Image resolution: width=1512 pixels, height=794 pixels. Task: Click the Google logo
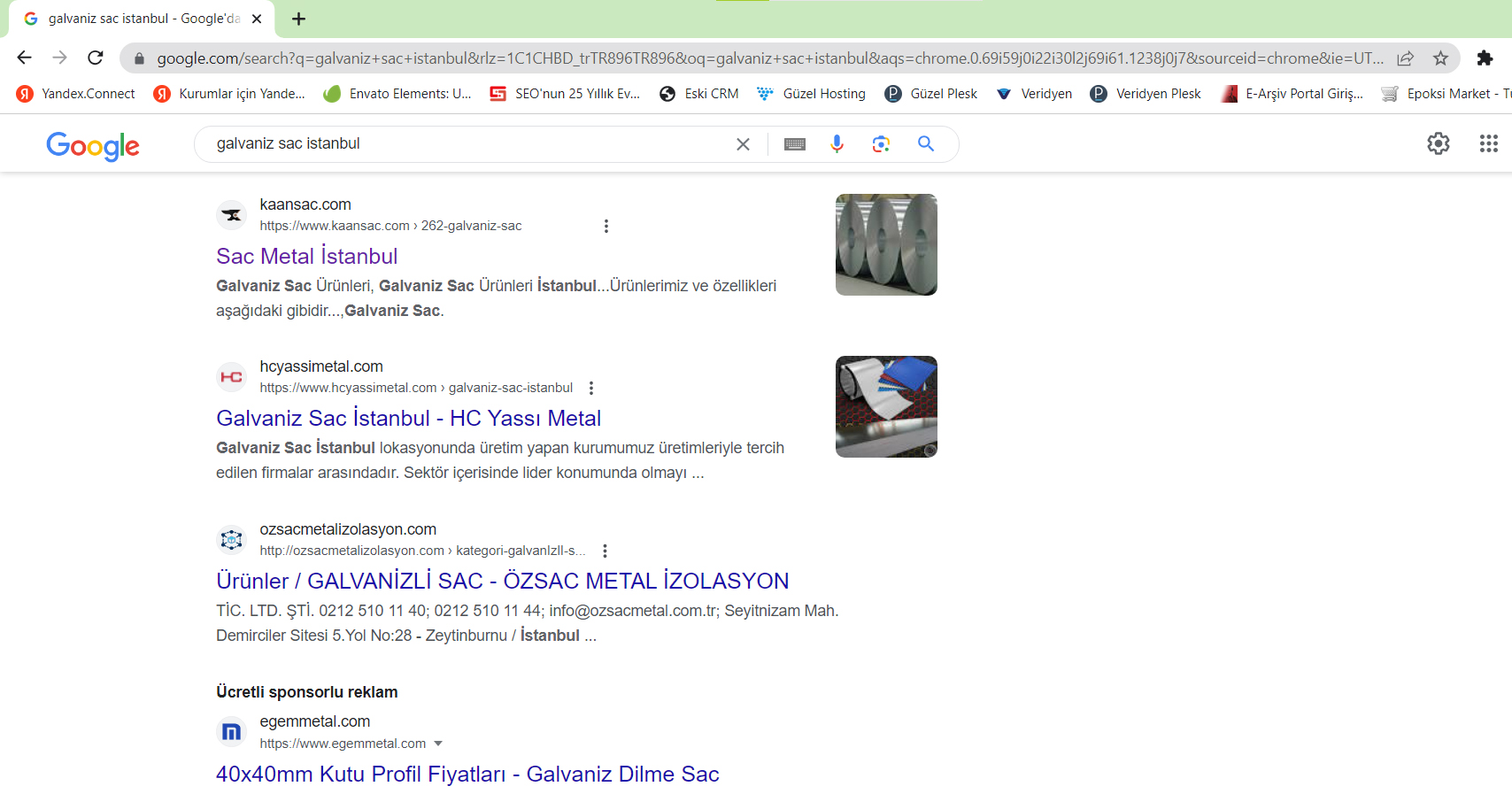click(93, 146)
